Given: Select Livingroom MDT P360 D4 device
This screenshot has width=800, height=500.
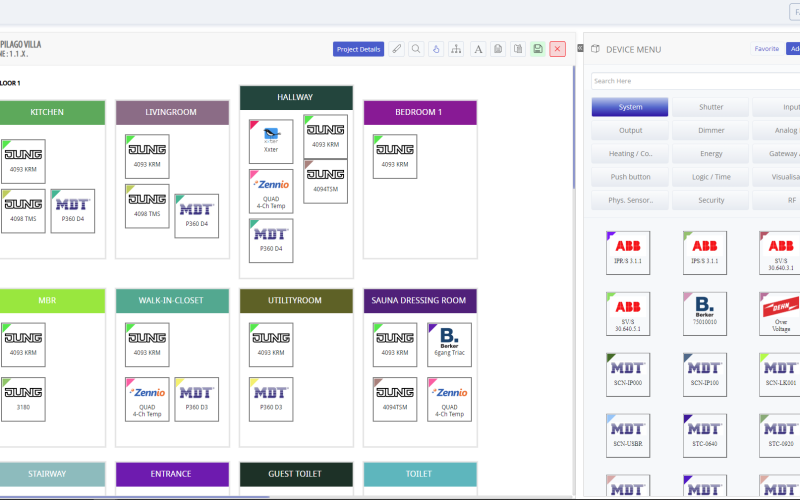Looking at the screenshot, I should coord(196,216).
